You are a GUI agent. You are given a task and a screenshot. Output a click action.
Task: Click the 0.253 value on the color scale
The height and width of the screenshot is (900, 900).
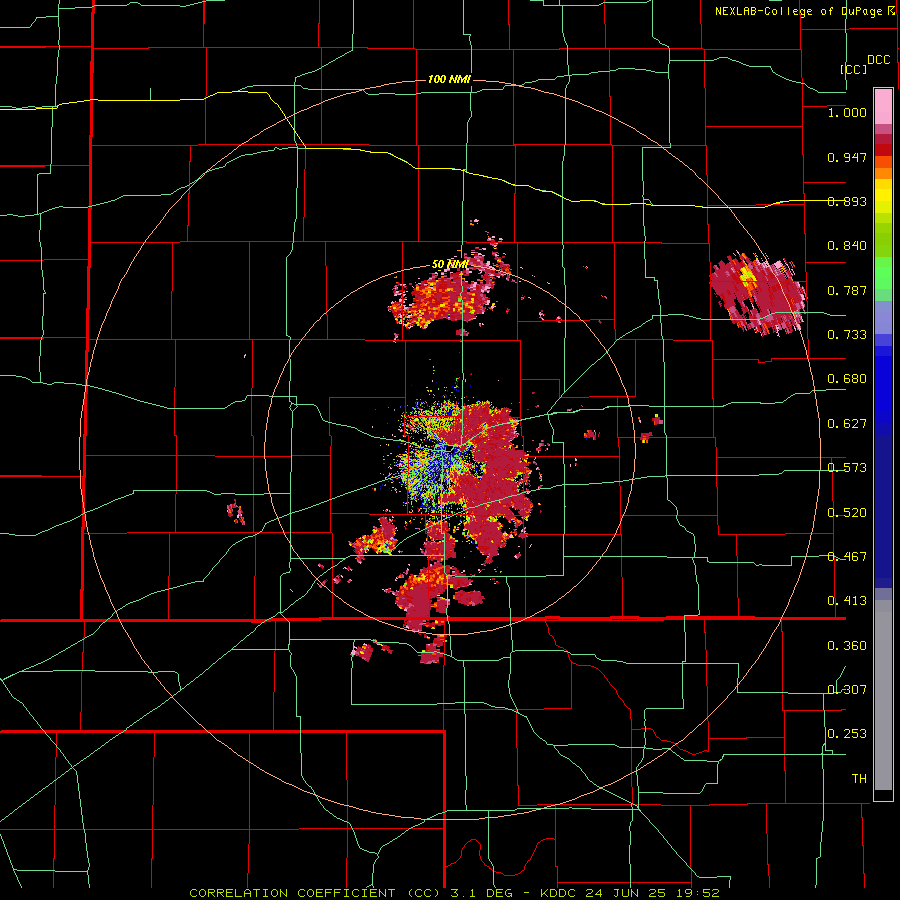[847, 734]
